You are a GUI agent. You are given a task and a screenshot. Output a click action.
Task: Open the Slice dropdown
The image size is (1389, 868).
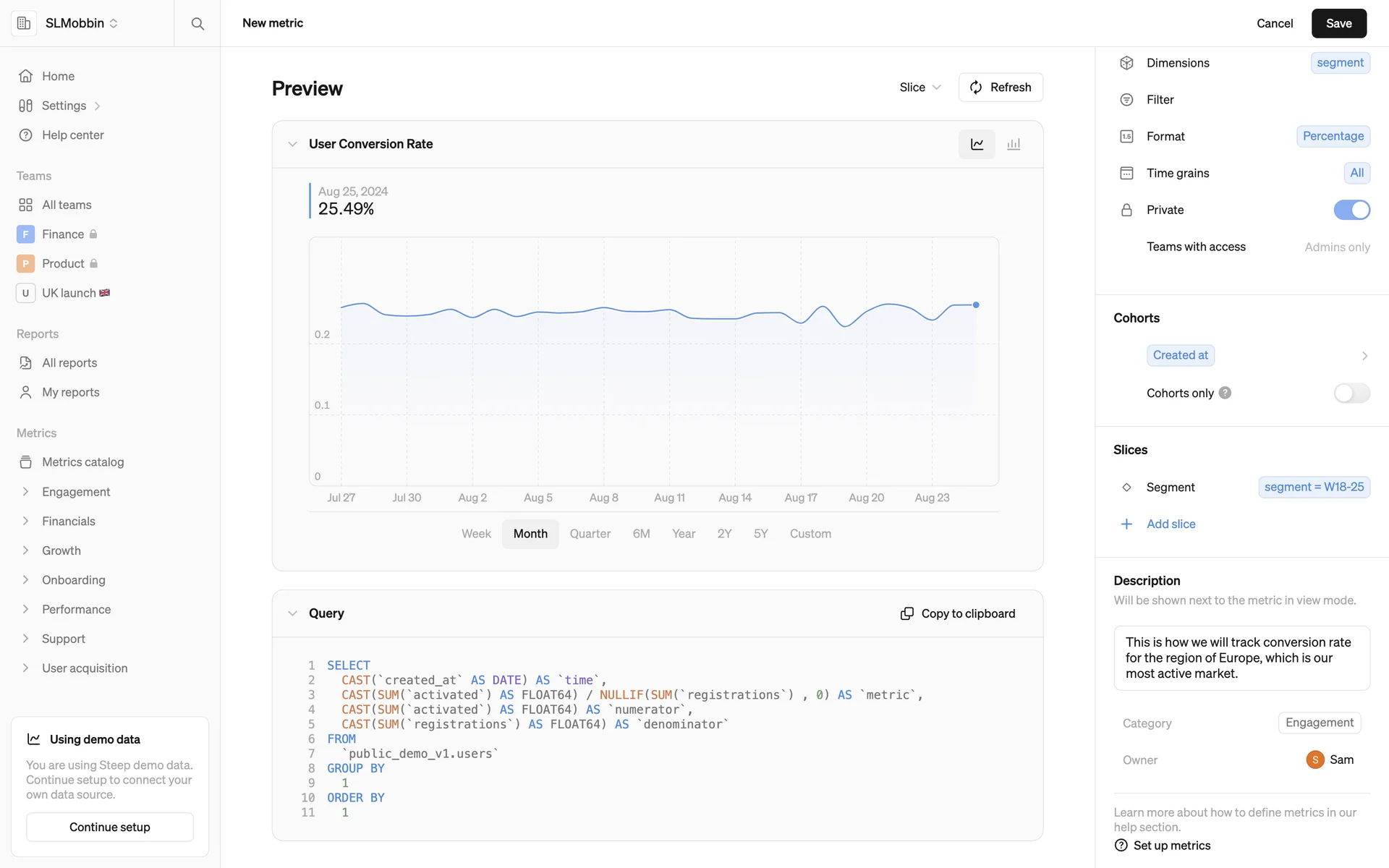[x=919, y=88]
